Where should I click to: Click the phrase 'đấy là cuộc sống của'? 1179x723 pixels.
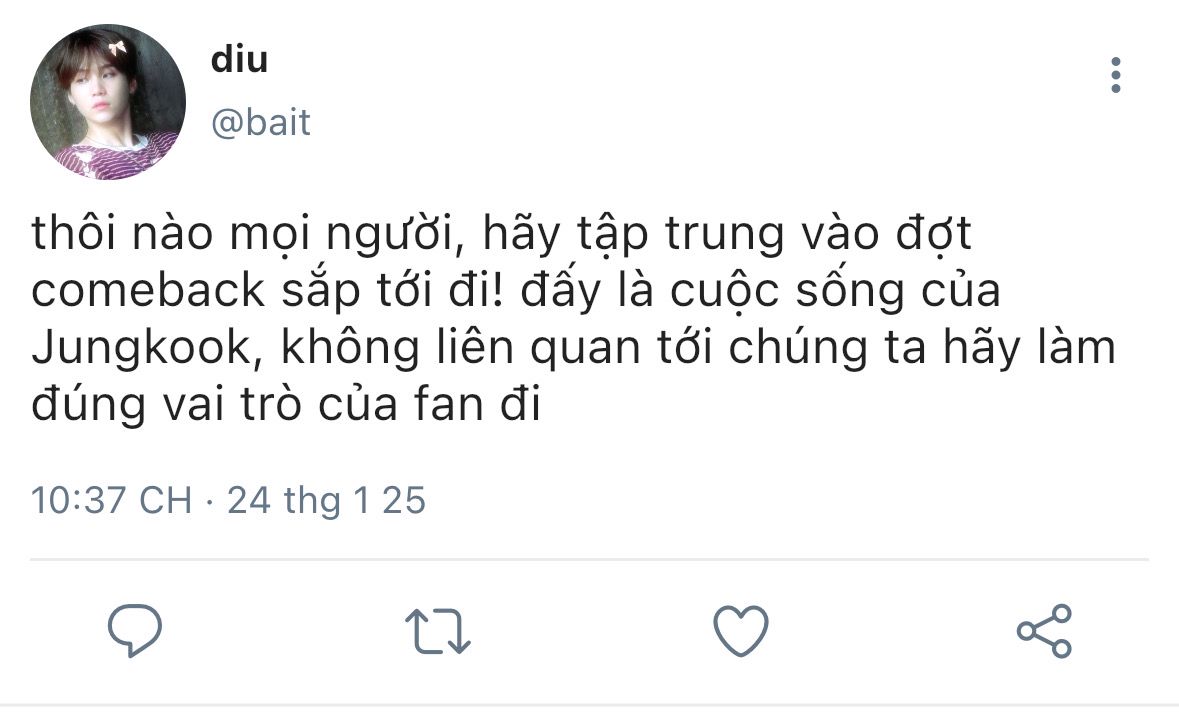(760, 291)
